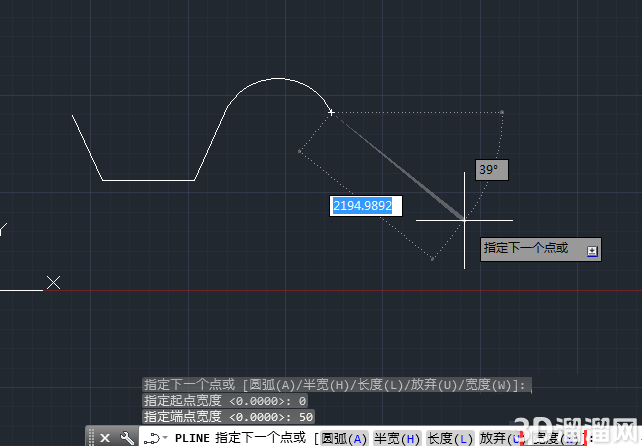The height and width of the screenshot is (446, 642).
Task: Choose the 长度(L) length option
Action: [450, 439]
